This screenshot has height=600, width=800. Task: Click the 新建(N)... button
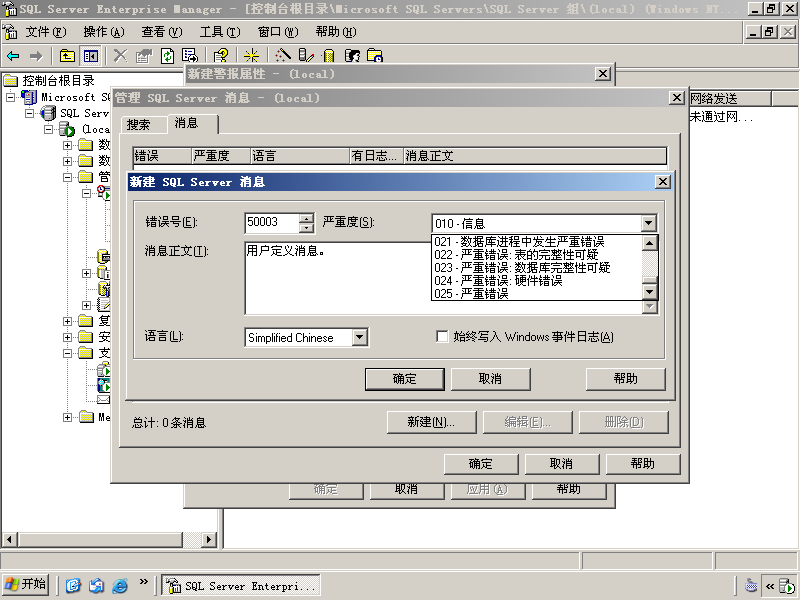point(431,422)
